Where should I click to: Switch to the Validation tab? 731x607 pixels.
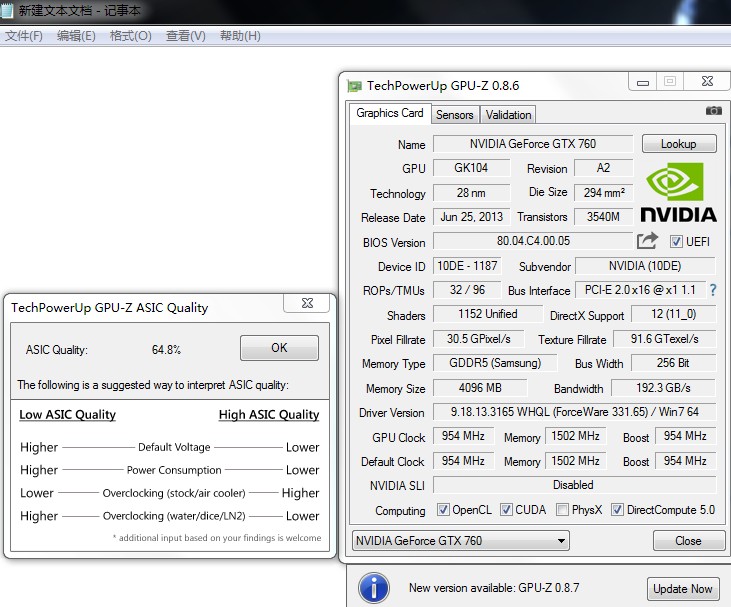(508, 115)
